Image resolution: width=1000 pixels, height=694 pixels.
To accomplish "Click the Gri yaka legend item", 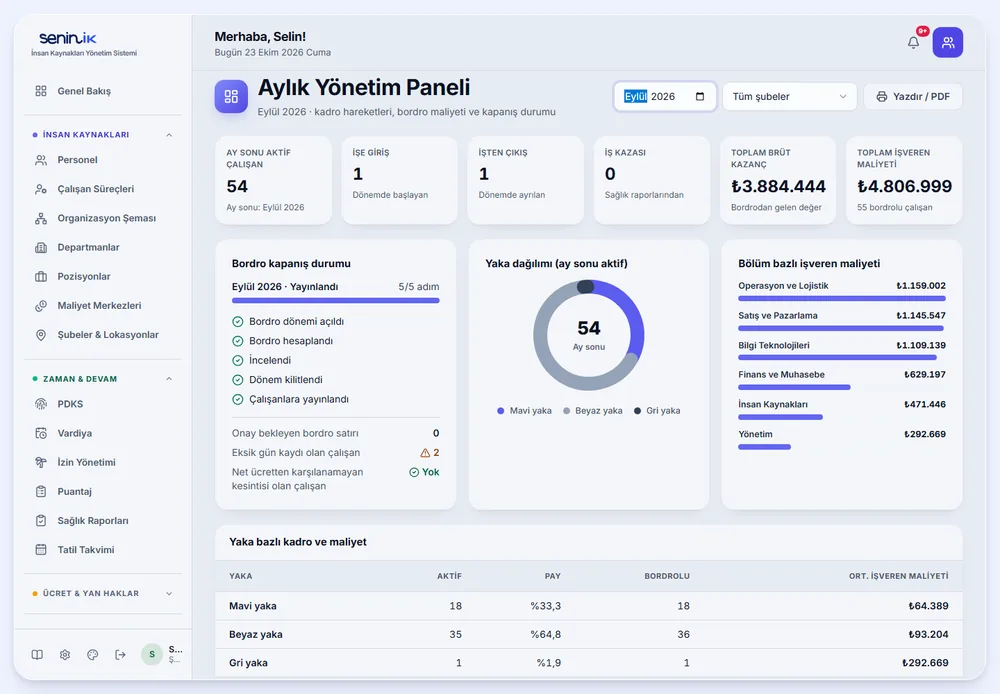I will pos(657,411).
